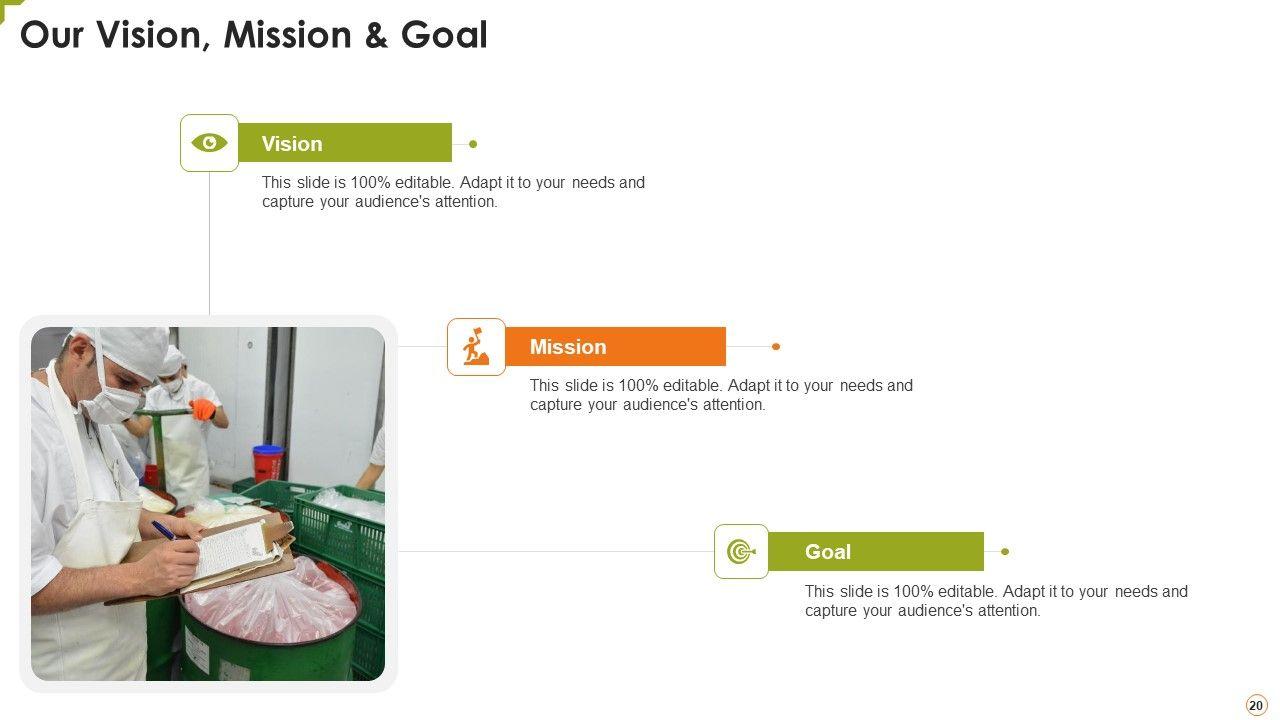Click the slide number 20 badge

coord(1256,705)
